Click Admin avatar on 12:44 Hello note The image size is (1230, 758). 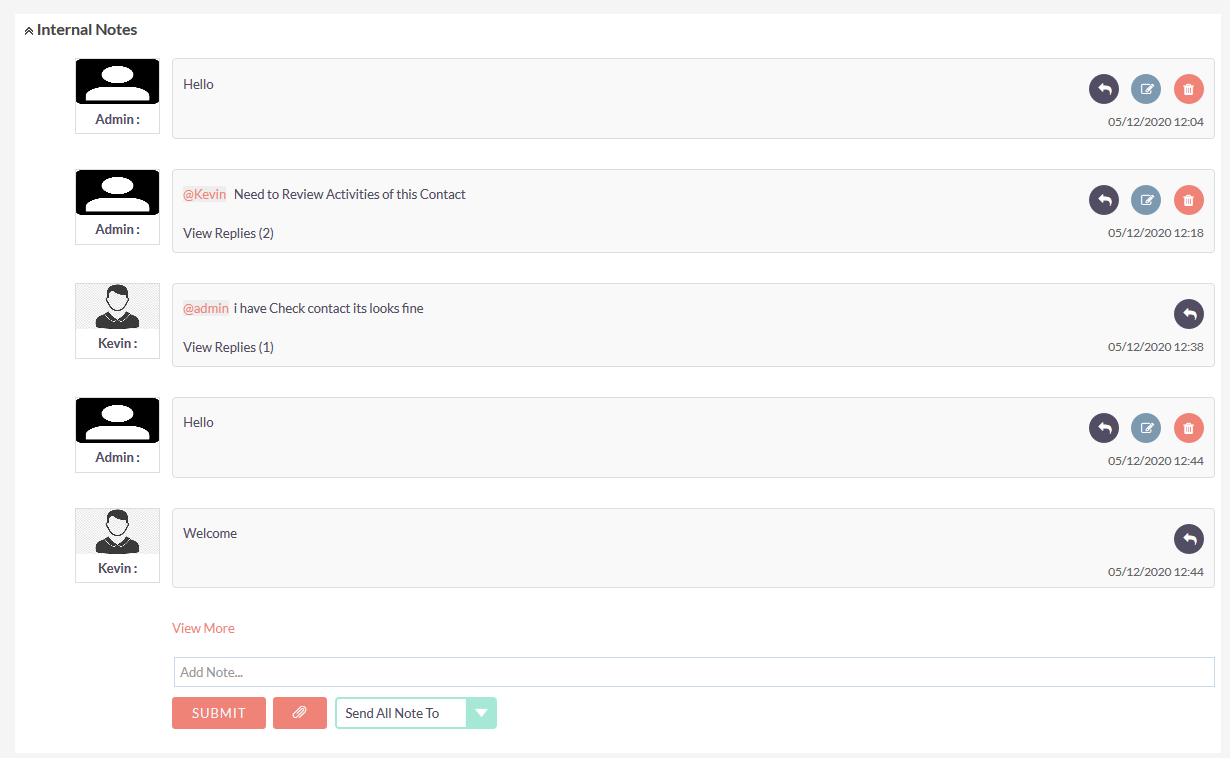click(117, 420)
